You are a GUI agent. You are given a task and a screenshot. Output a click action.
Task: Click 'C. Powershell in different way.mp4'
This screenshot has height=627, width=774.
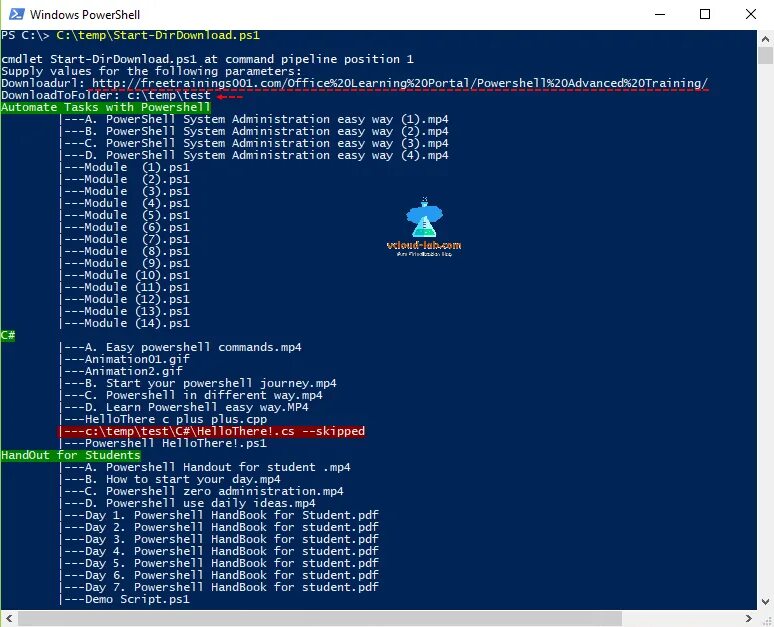(x=203, y=395)
